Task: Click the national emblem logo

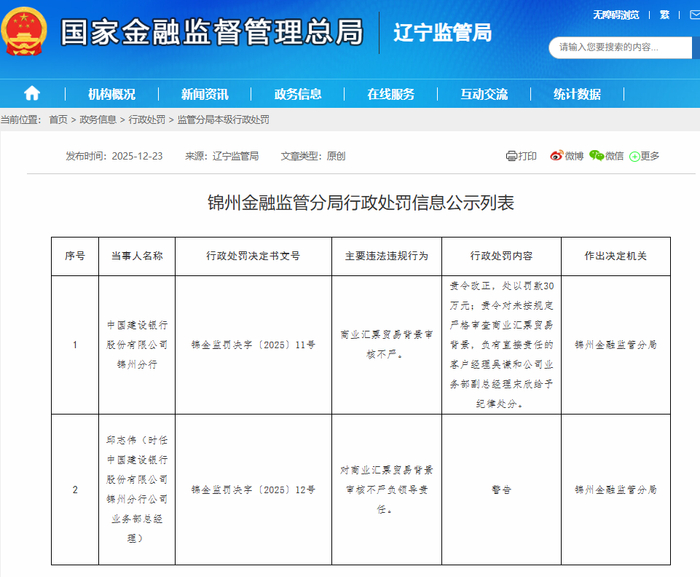Action: point(24,31)
